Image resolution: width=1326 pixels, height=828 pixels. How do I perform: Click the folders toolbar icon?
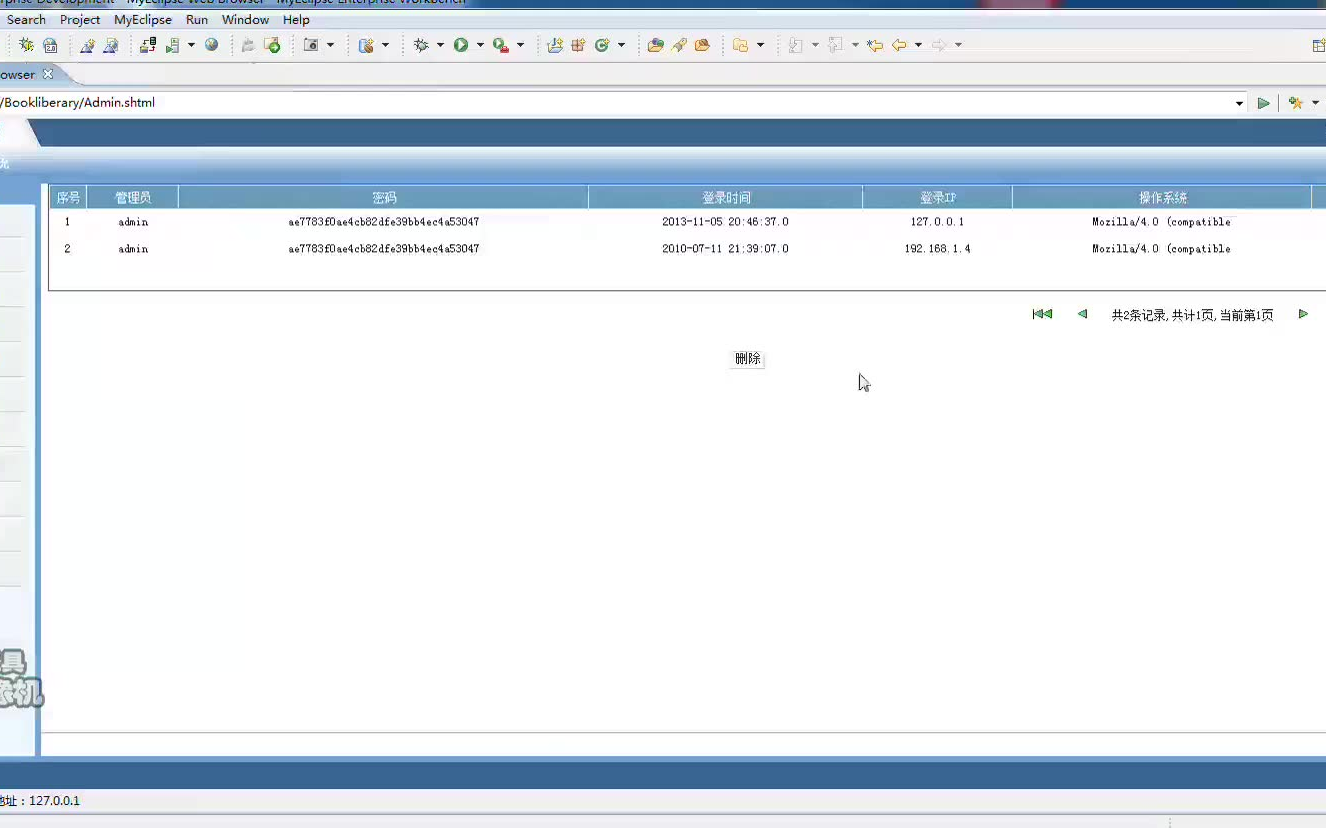740,45
